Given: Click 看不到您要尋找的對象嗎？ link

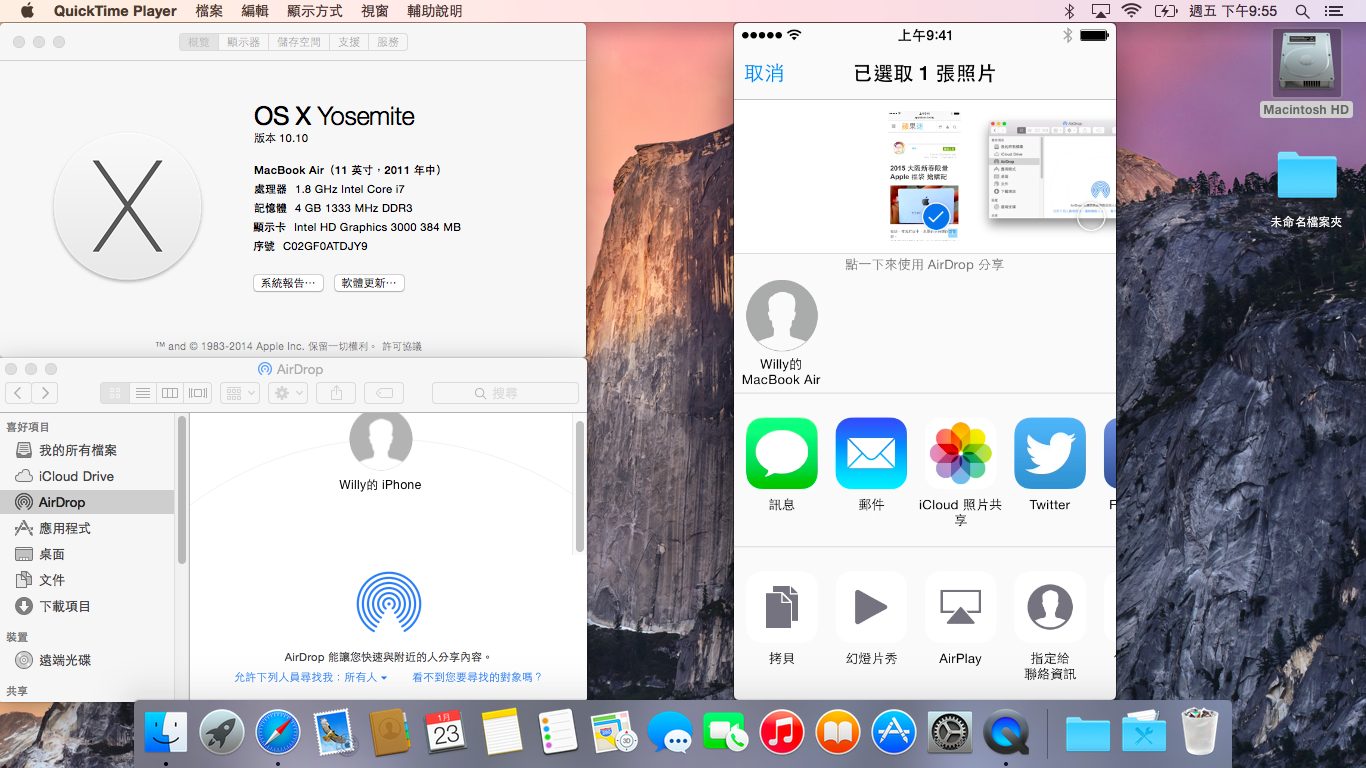Looking at the screenshot, I should (478, 677).
